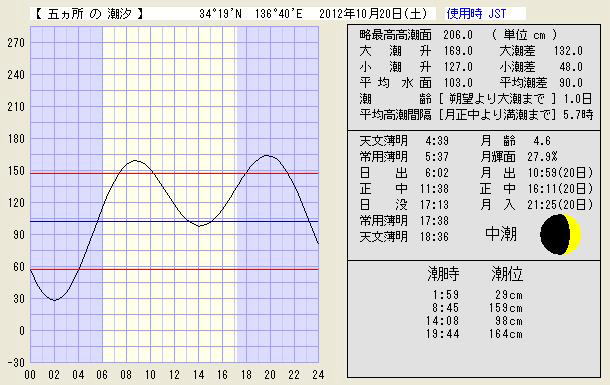Click the date 2012年10月20日(土)
This screenshot has height=385, width=610.
click(373, 14)
